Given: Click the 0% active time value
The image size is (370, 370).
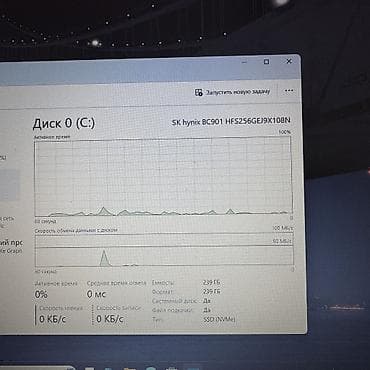Looking at the screenshot, I should pos(41,294).
